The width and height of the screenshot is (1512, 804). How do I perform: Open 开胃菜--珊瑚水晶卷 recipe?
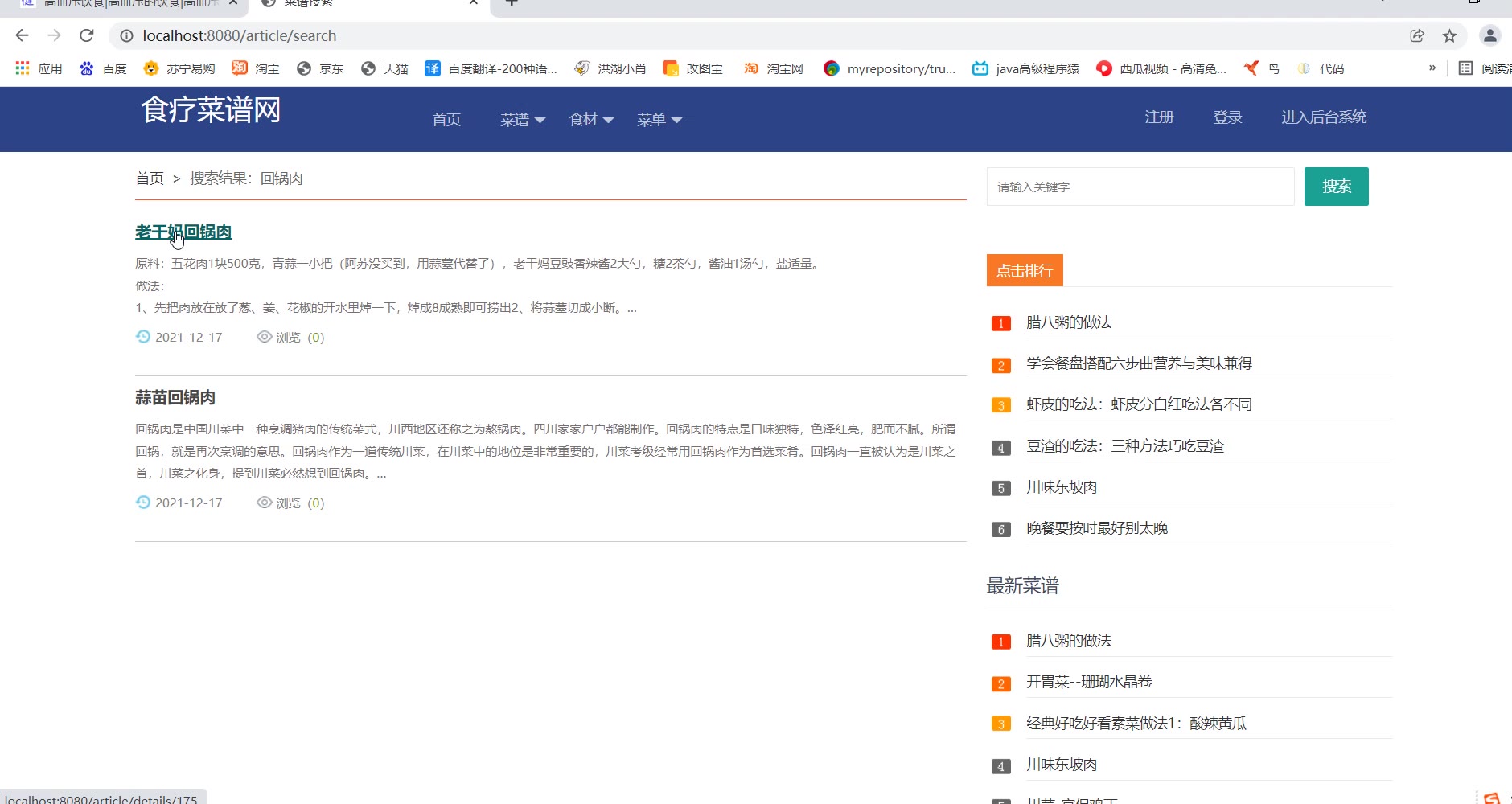(x=1089, y=682)
